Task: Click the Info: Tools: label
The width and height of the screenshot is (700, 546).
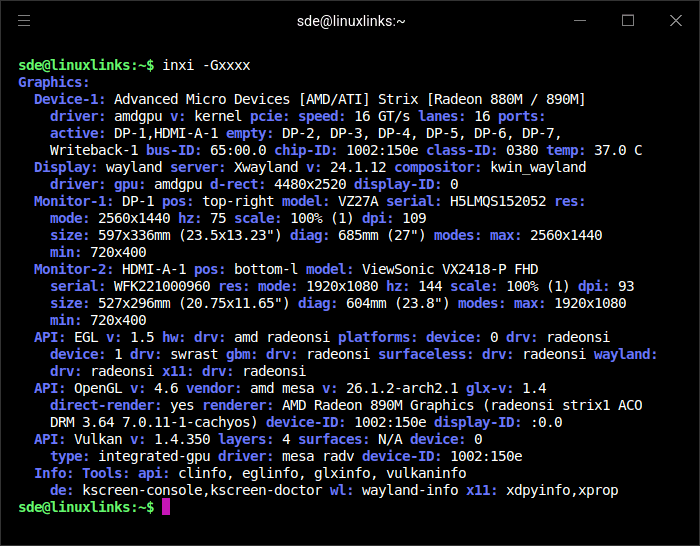Action: pos(82,473)
